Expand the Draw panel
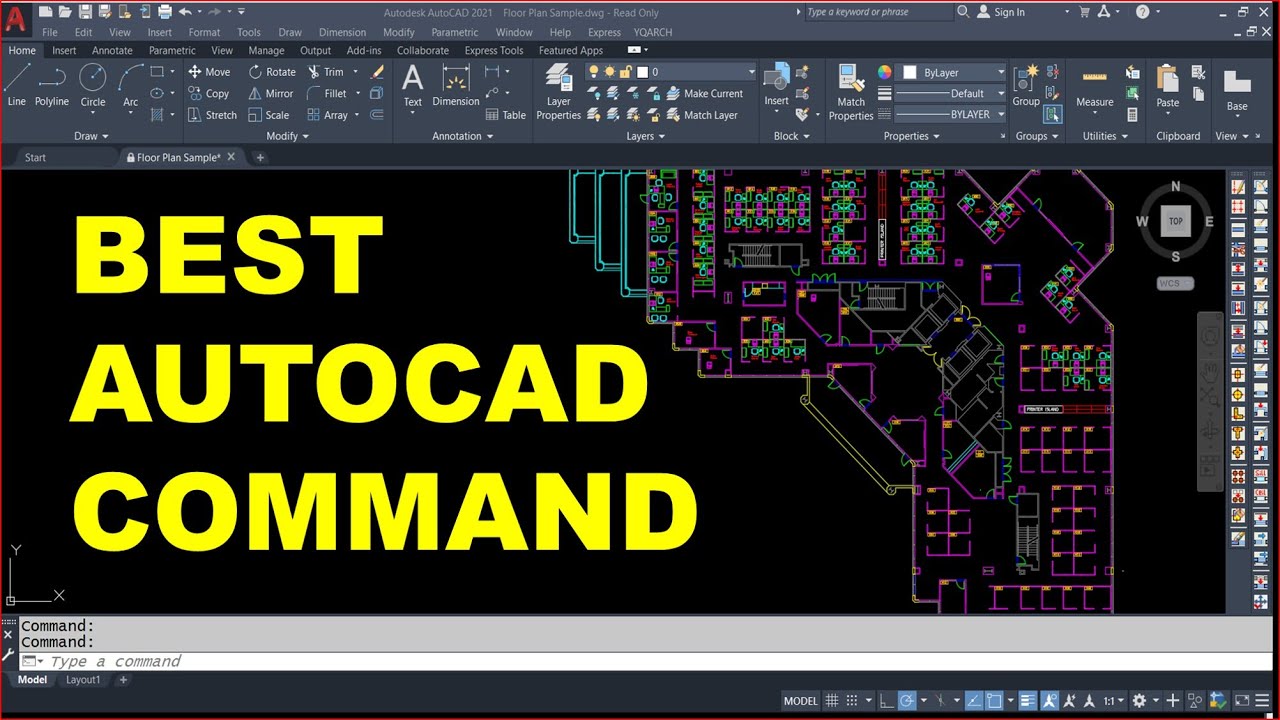This screenshot has height=720, width=1280. (92, 136)
